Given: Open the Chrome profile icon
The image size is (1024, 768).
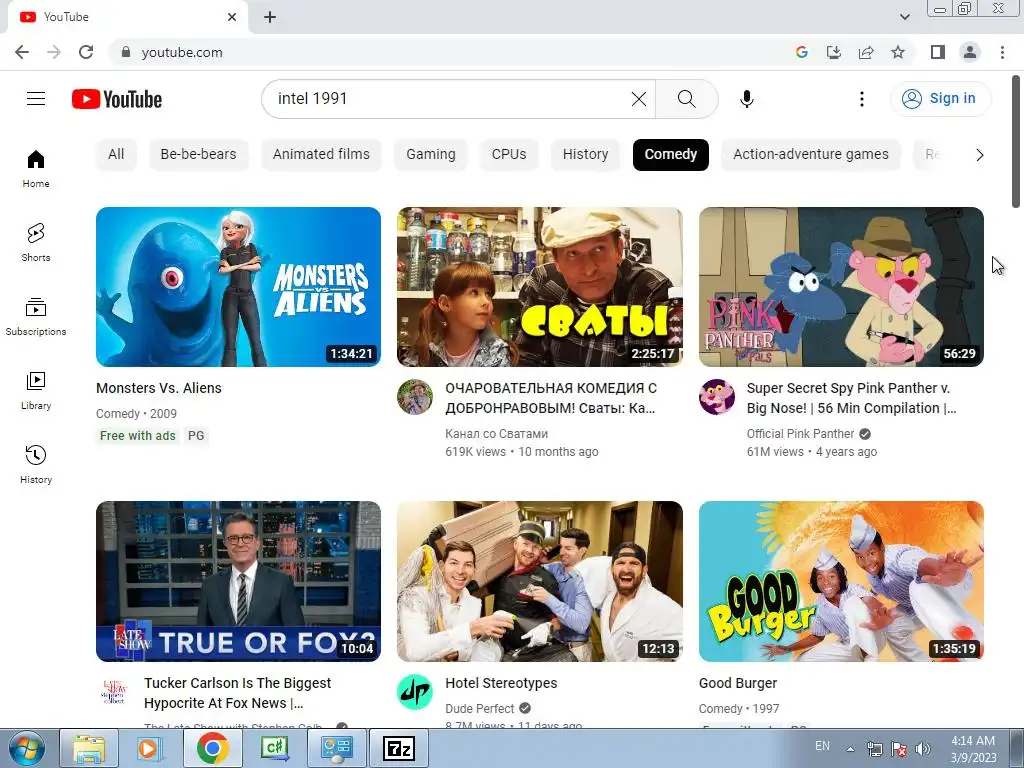Looking at the screenshot, I should pos(970,52).
